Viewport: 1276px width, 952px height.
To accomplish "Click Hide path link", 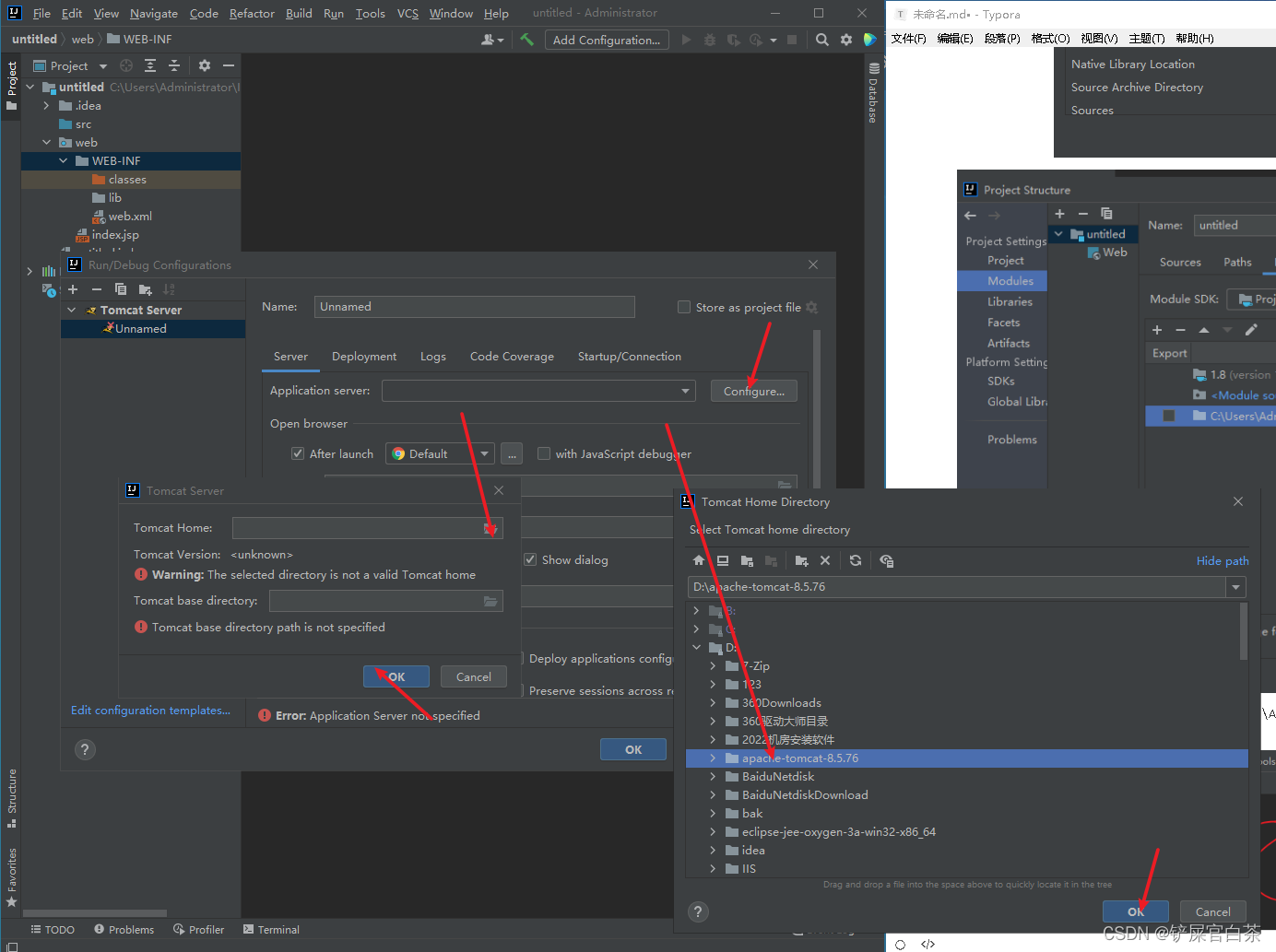I will tap(1223, 560).
